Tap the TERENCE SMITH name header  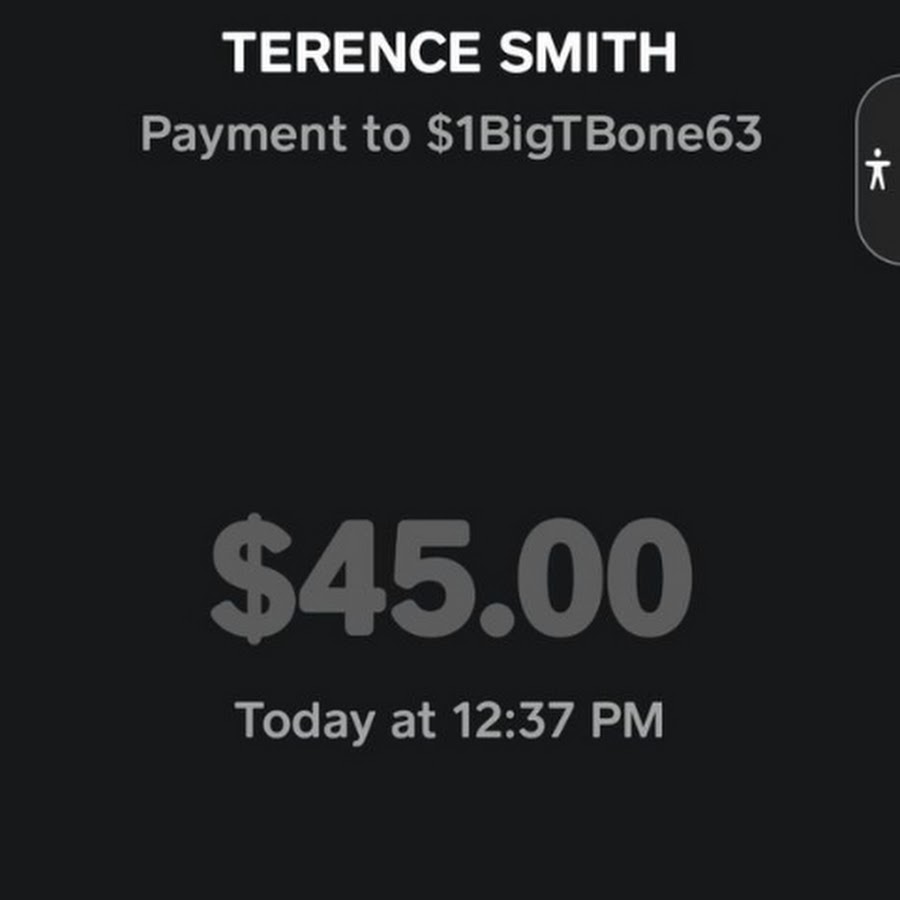[x=450, y=52]
